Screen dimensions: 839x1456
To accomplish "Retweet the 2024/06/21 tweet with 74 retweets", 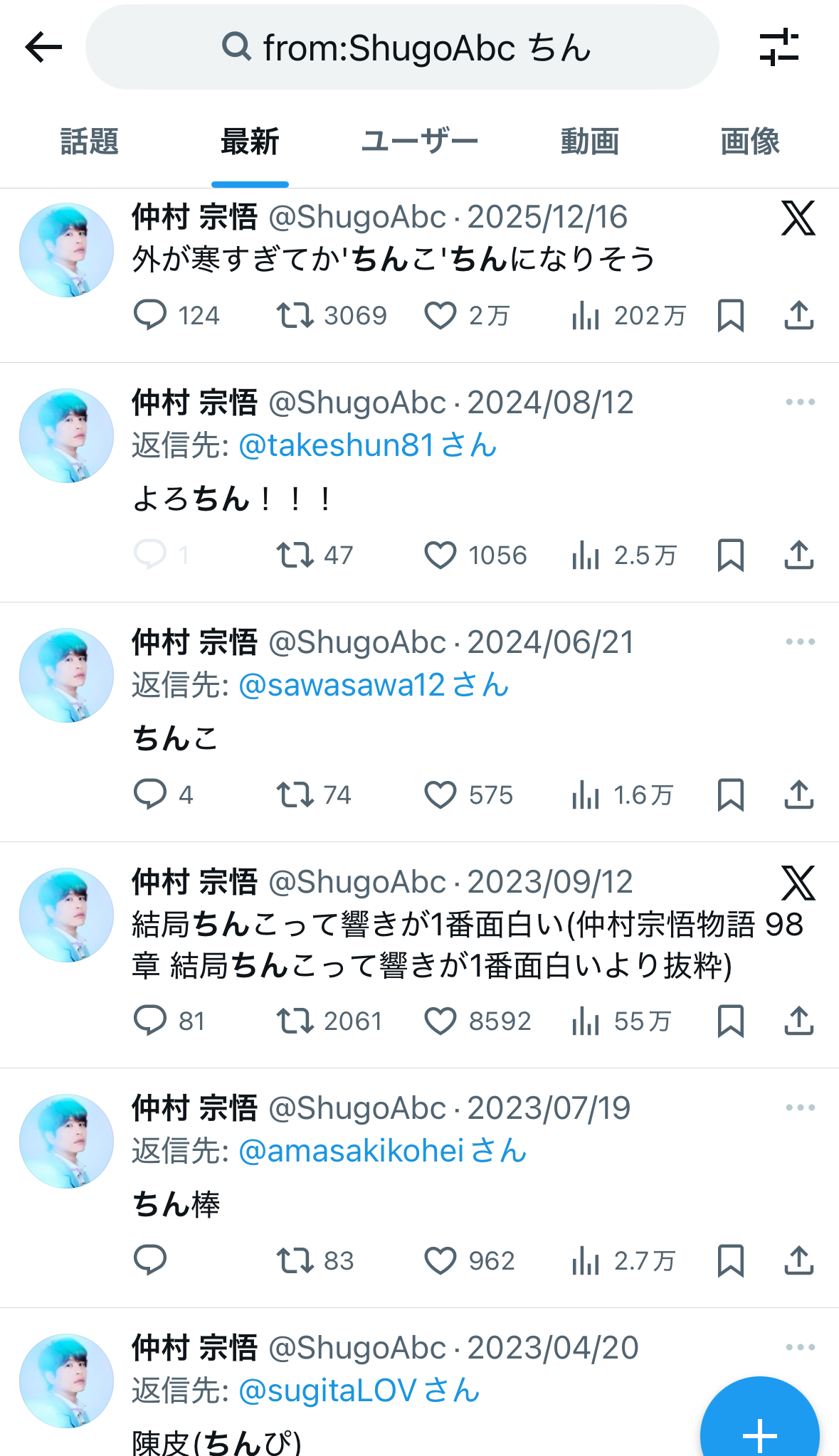I will 295,795.
